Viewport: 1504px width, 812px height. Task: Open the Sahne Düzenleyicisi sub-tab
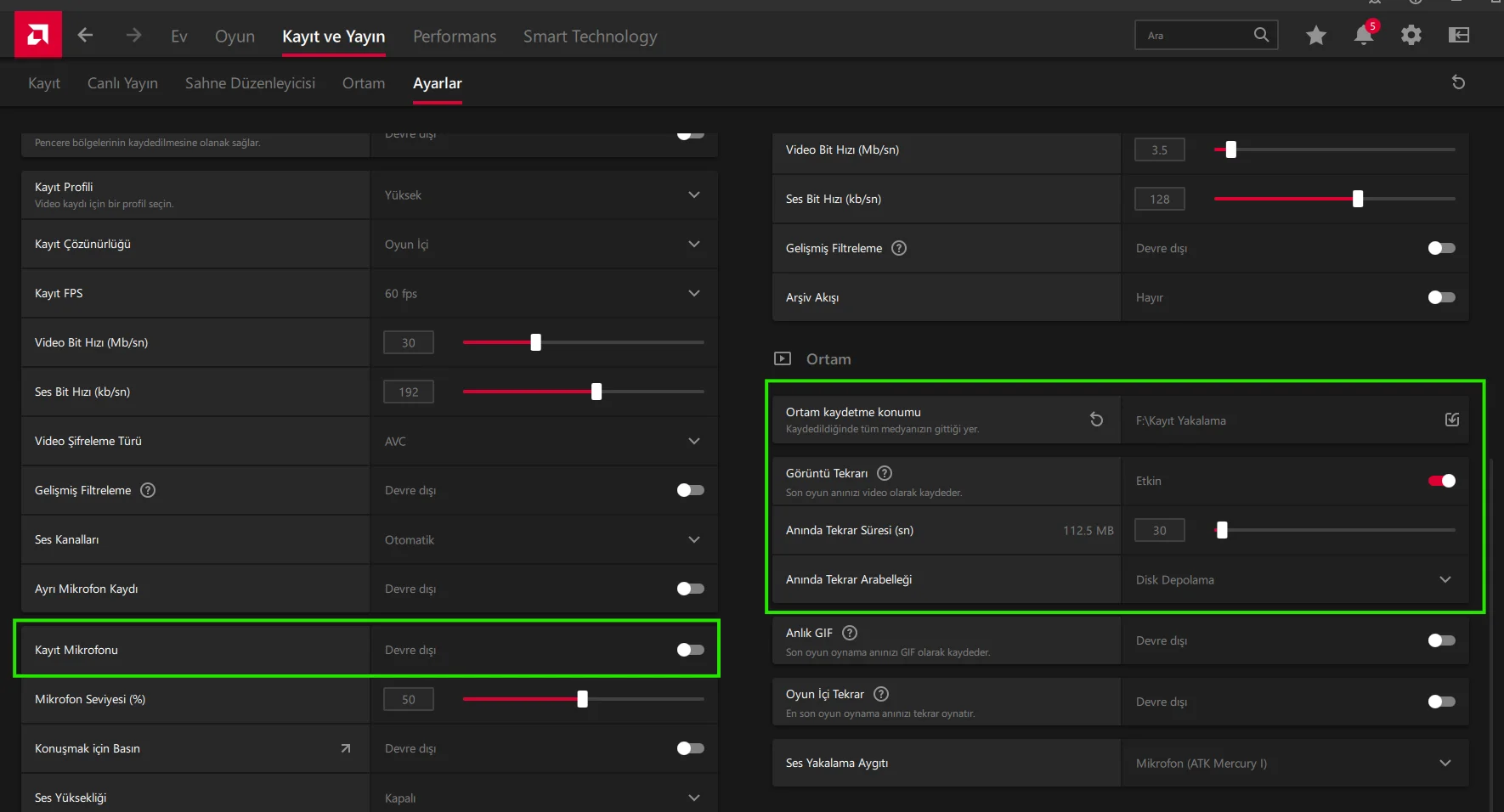pos(250,83)
